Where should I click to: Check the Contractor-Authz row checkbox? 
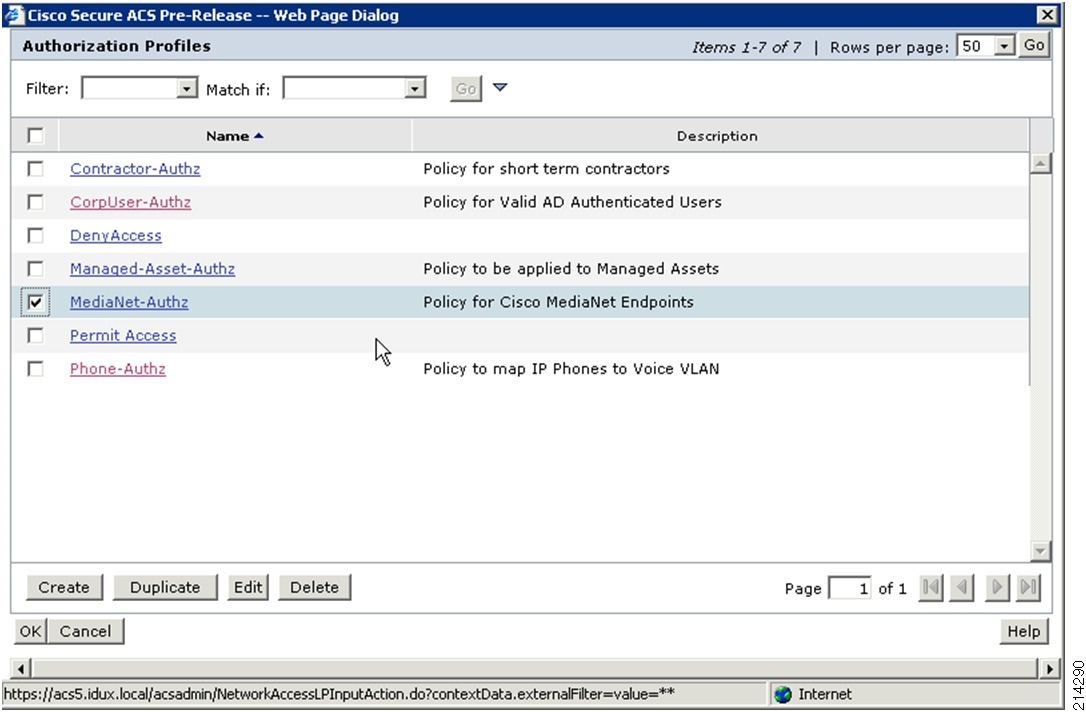pos(35,168)
